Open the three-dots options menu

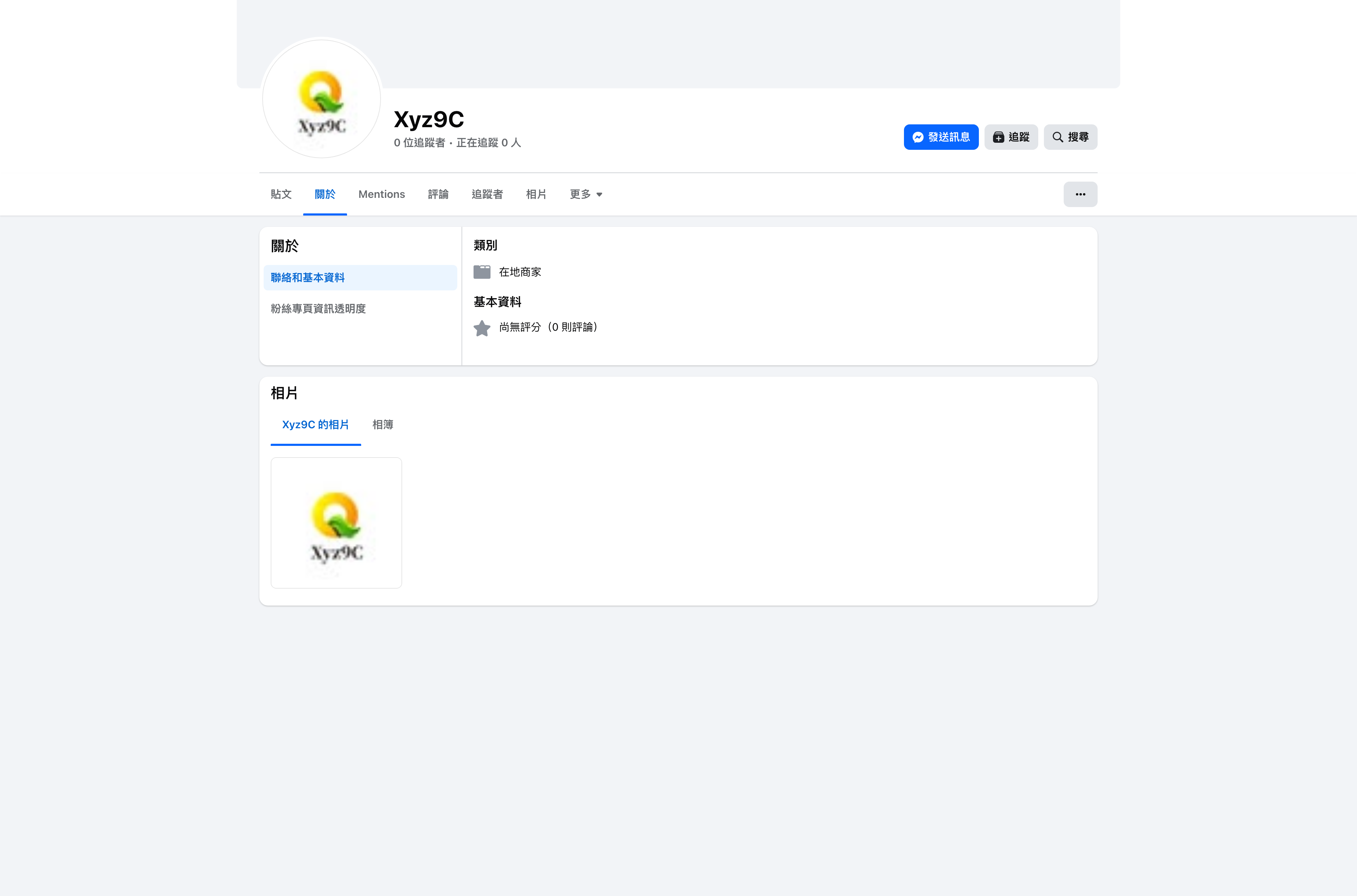[1079, 194]
